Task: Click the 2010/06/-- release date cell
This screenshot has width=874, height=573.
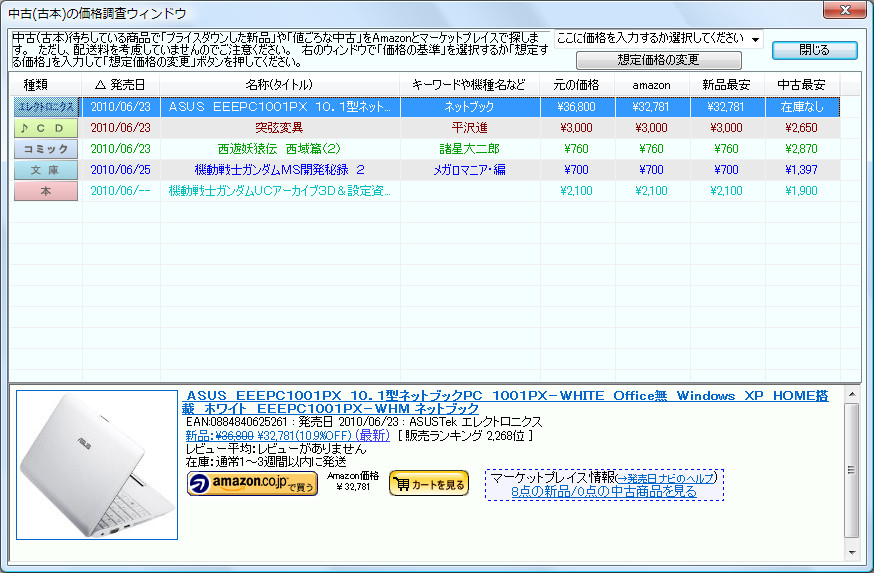Action: 121,191
